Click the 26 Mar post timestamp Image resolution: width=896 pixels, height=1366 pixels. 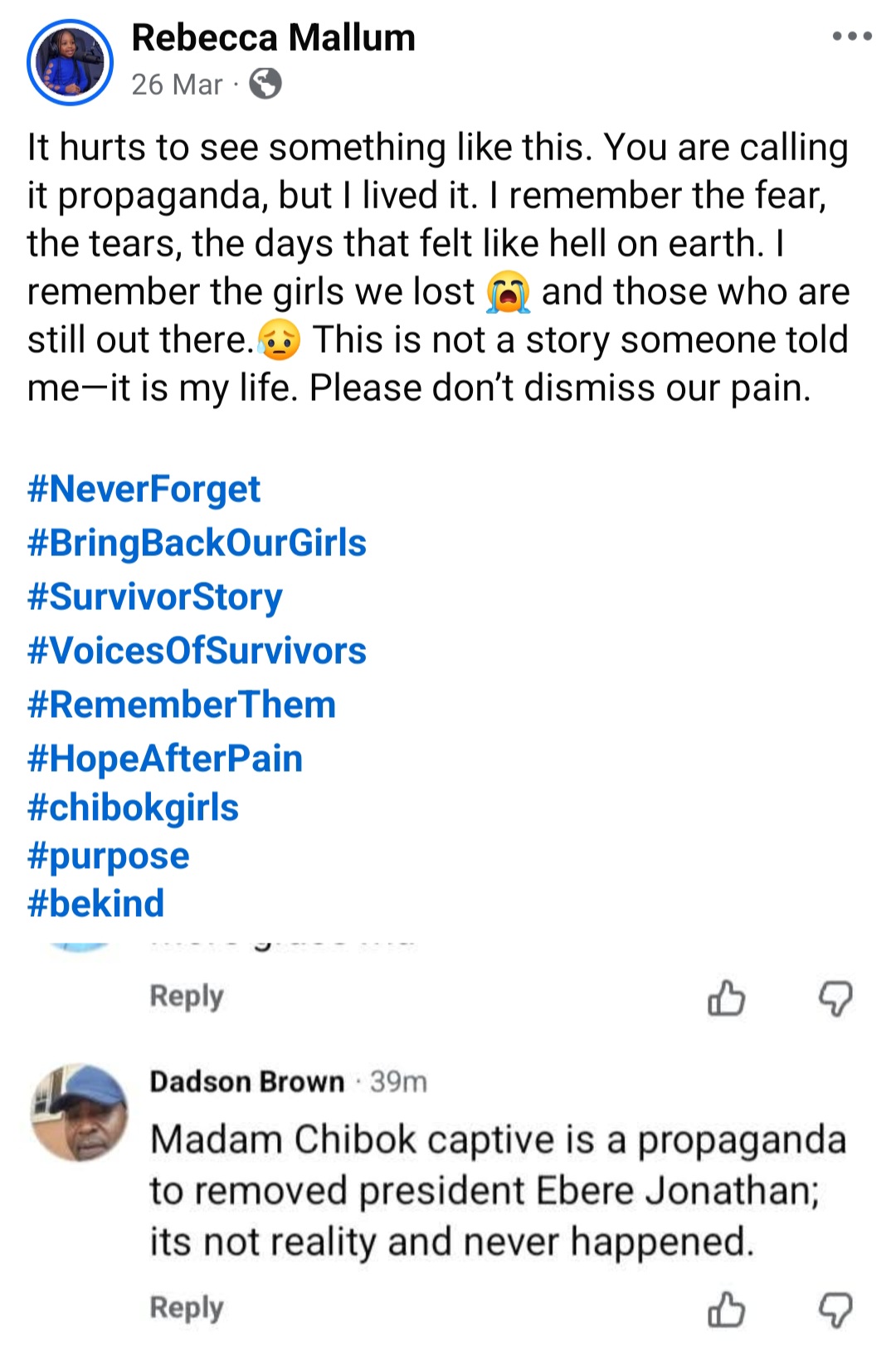pos(176,84)
